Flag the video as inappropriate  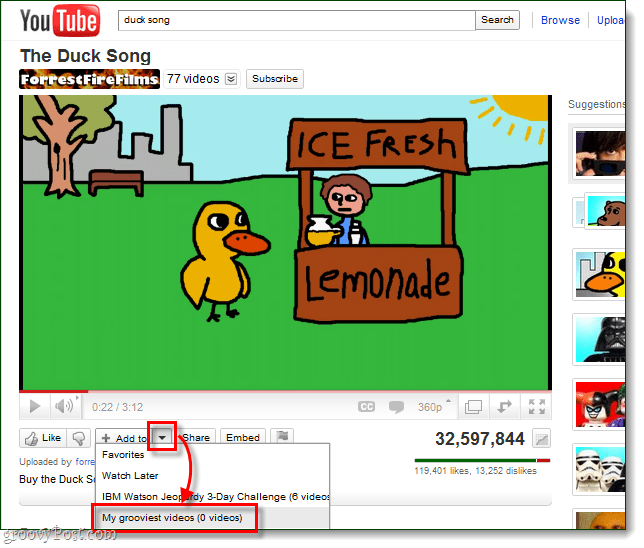pyautogui.click(x=282, y=436)
